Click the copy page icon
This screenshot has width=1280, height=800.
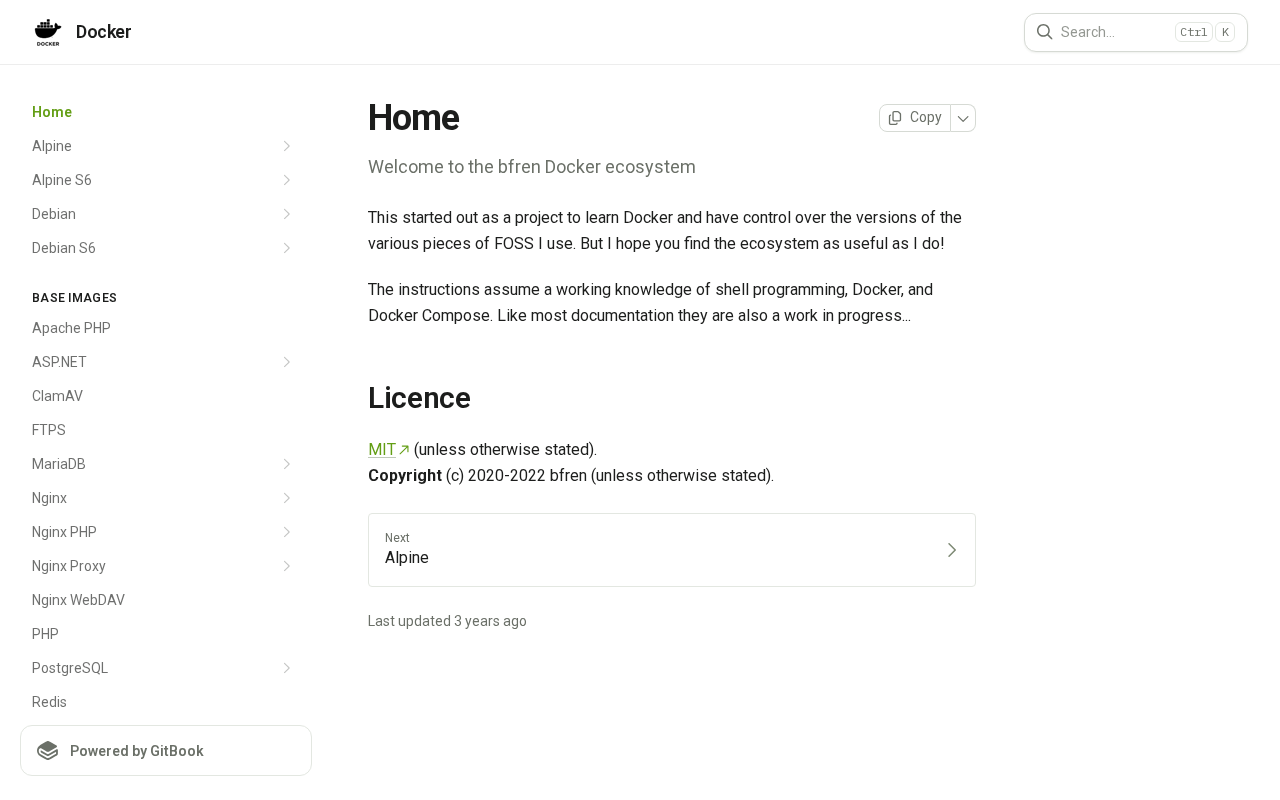[x=895, y=118]
